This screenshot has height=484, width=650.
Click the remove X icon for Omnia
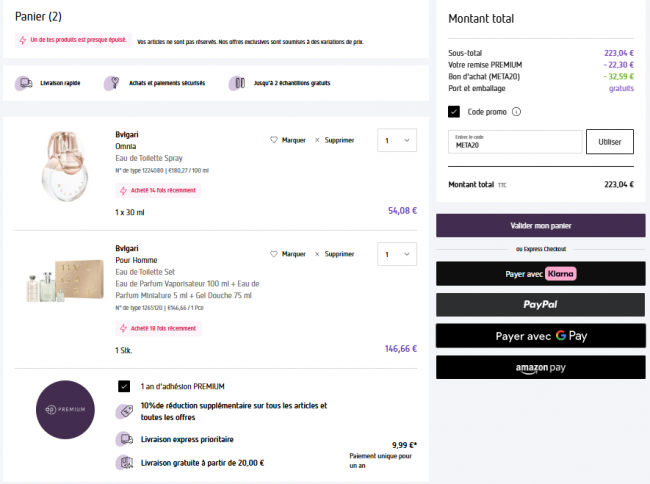317,140
